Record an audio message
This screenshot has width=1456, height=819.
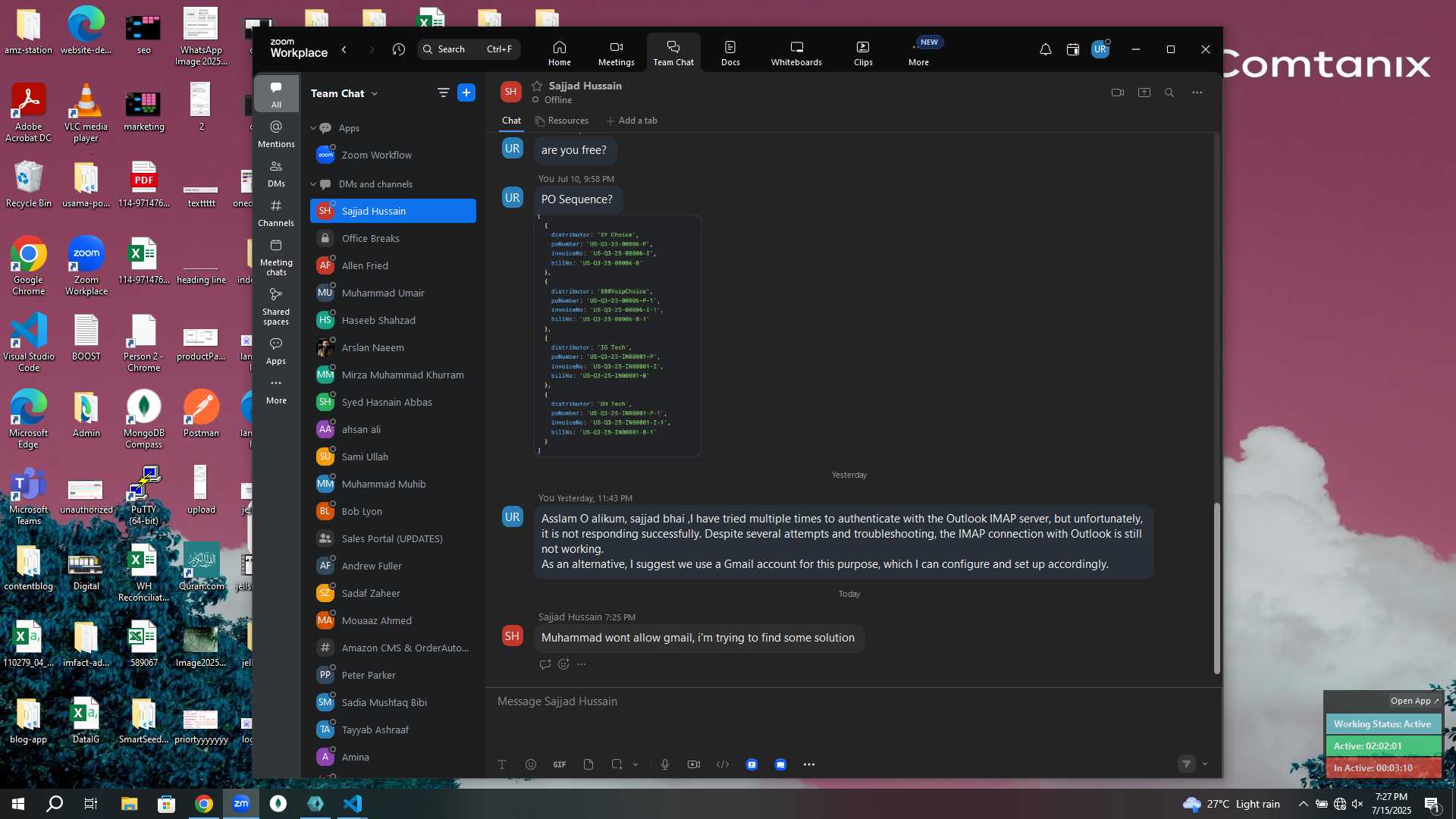pyautogui.click(x=665, y=764)
